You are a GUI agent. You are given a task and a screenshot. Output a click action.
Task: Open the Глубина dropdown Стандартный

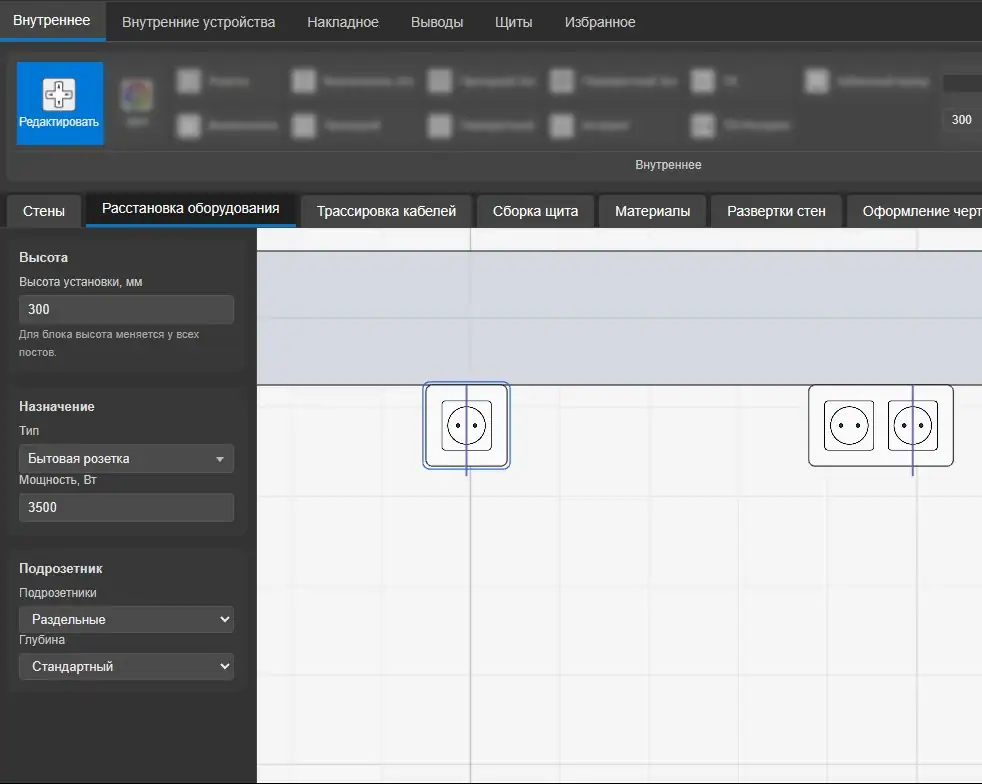pyautogui.click(x=127, y=666)
